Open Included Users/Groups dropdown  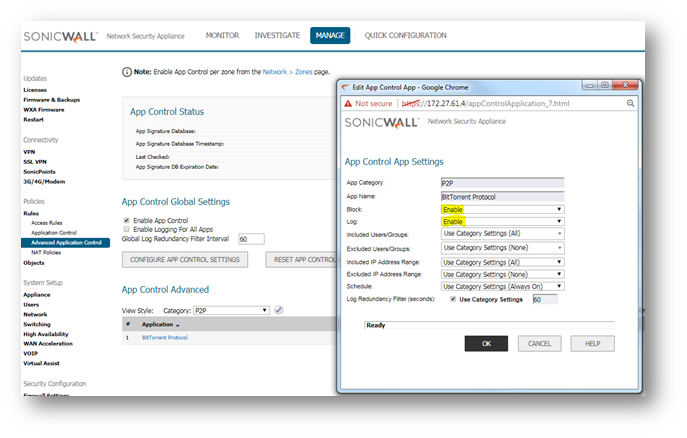503,233
